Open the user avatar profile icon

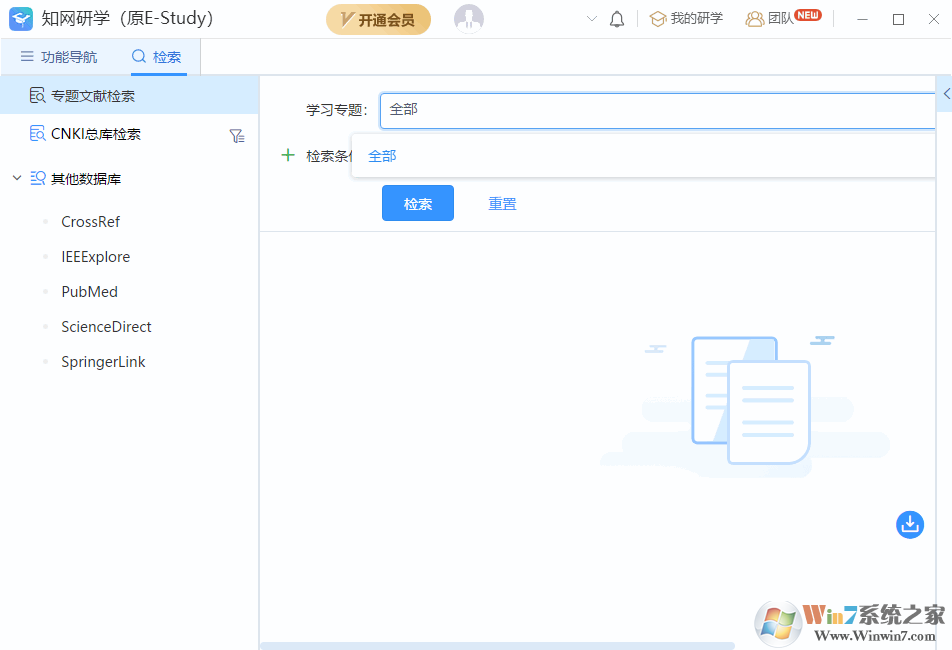(468, 19)
